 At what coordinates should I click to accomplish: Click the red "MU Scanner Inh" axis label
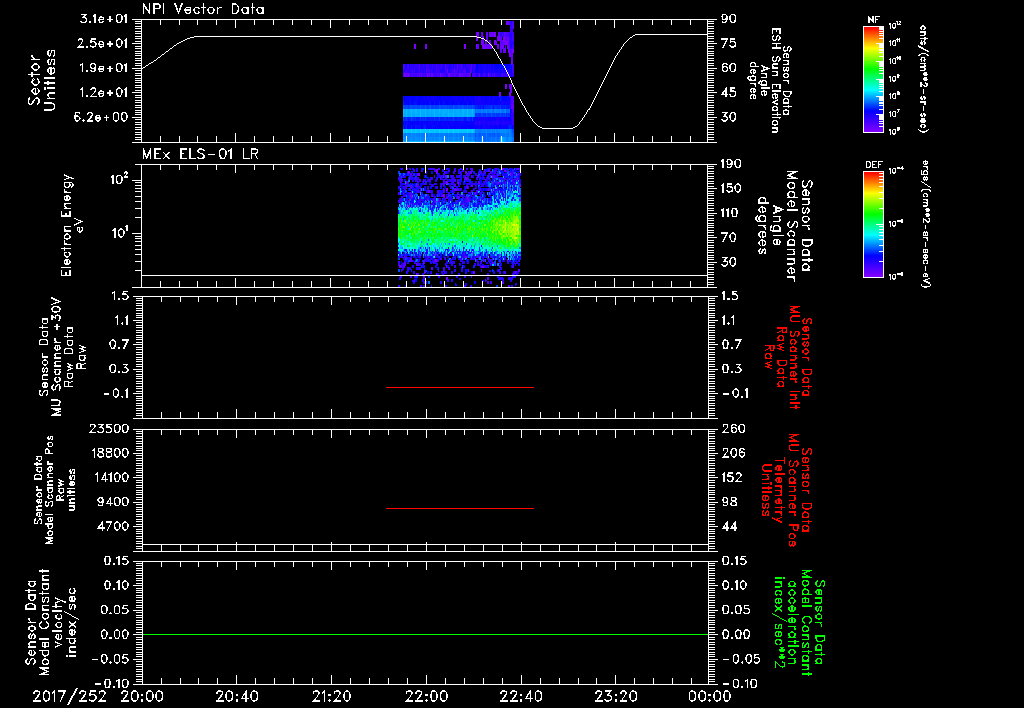pyautogui.click(x=787, y=357)
